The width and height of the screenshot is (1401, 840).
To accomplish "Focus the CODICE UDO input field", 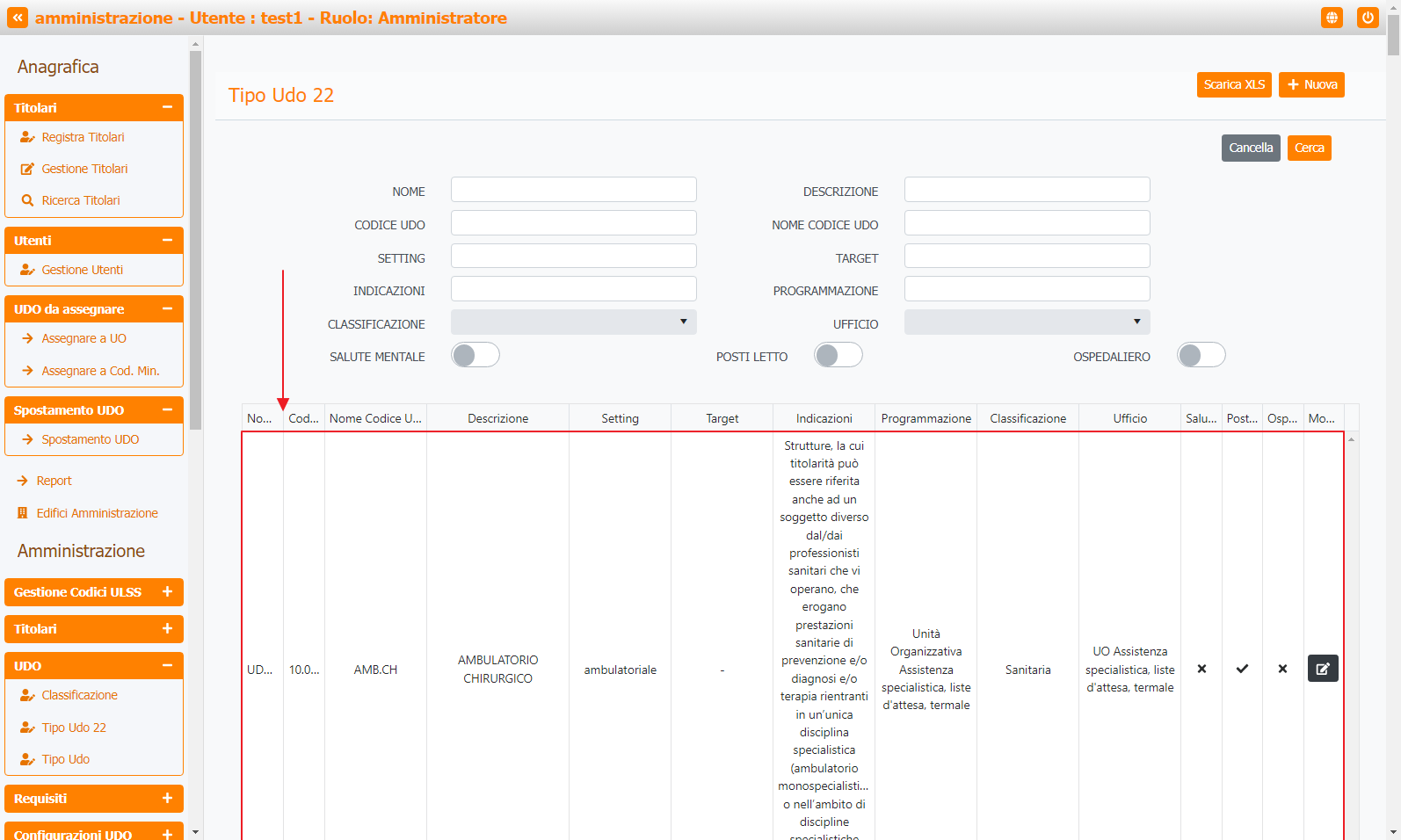I will 573,222.
